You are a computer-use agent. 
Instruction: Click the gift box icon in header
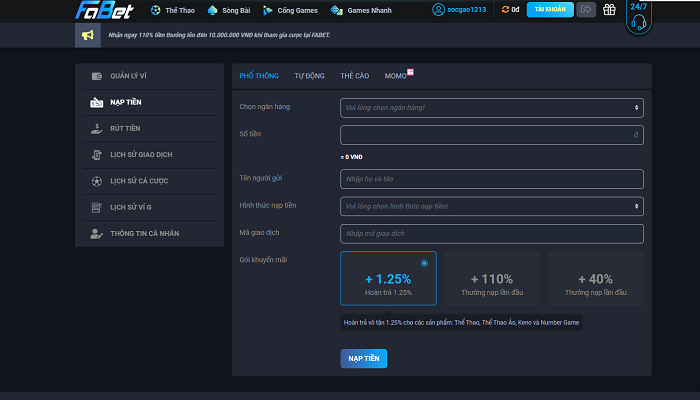click(609, 10)
